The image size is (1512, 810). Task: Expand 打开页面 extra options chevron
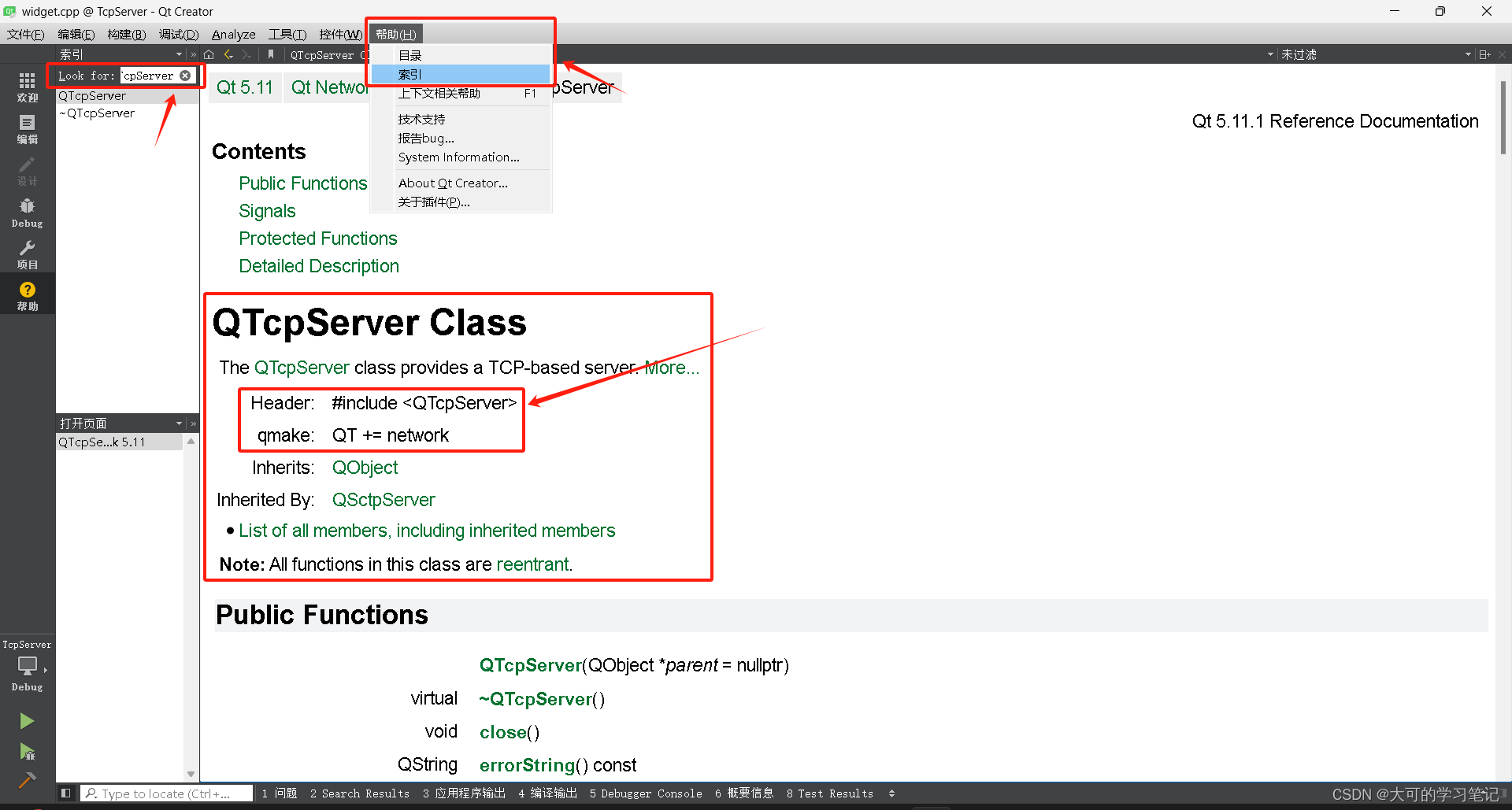point(193,423)
